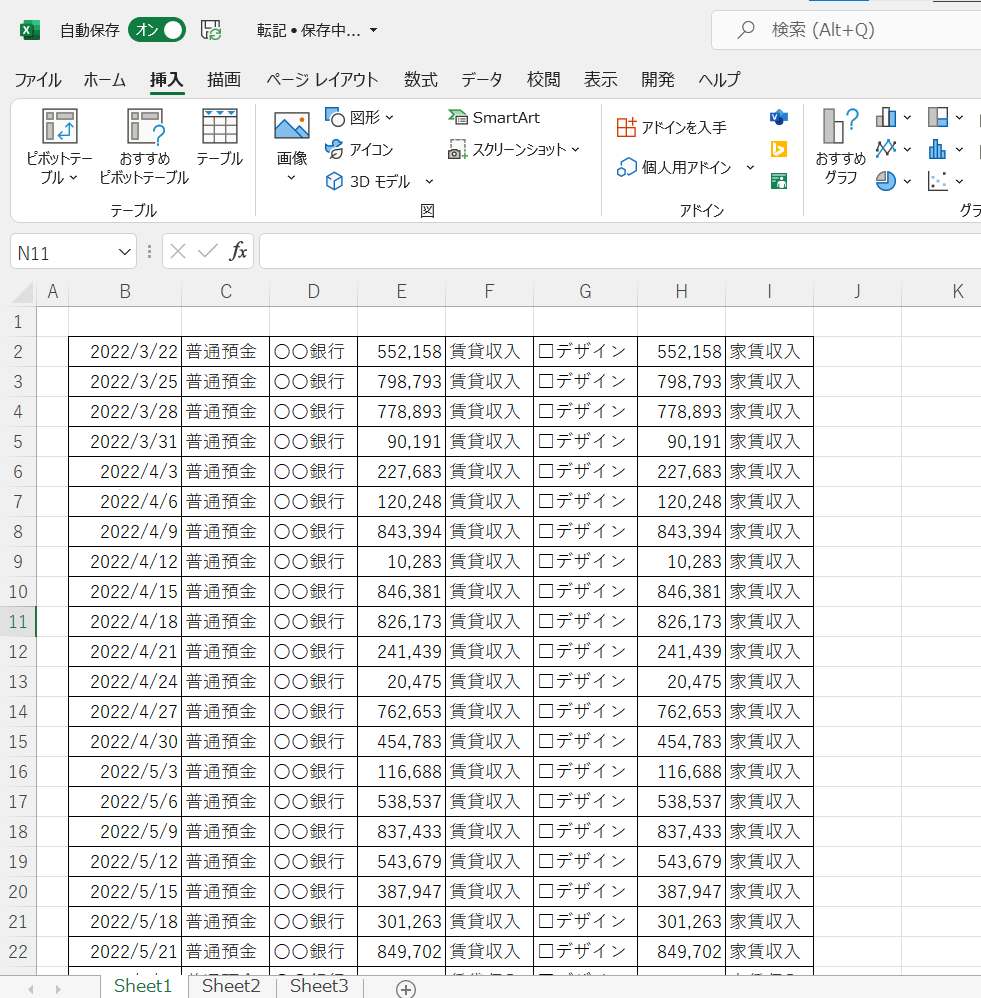Select cell E2 containing 552,158
Viewport: 981px width, 998px height.
401,352
